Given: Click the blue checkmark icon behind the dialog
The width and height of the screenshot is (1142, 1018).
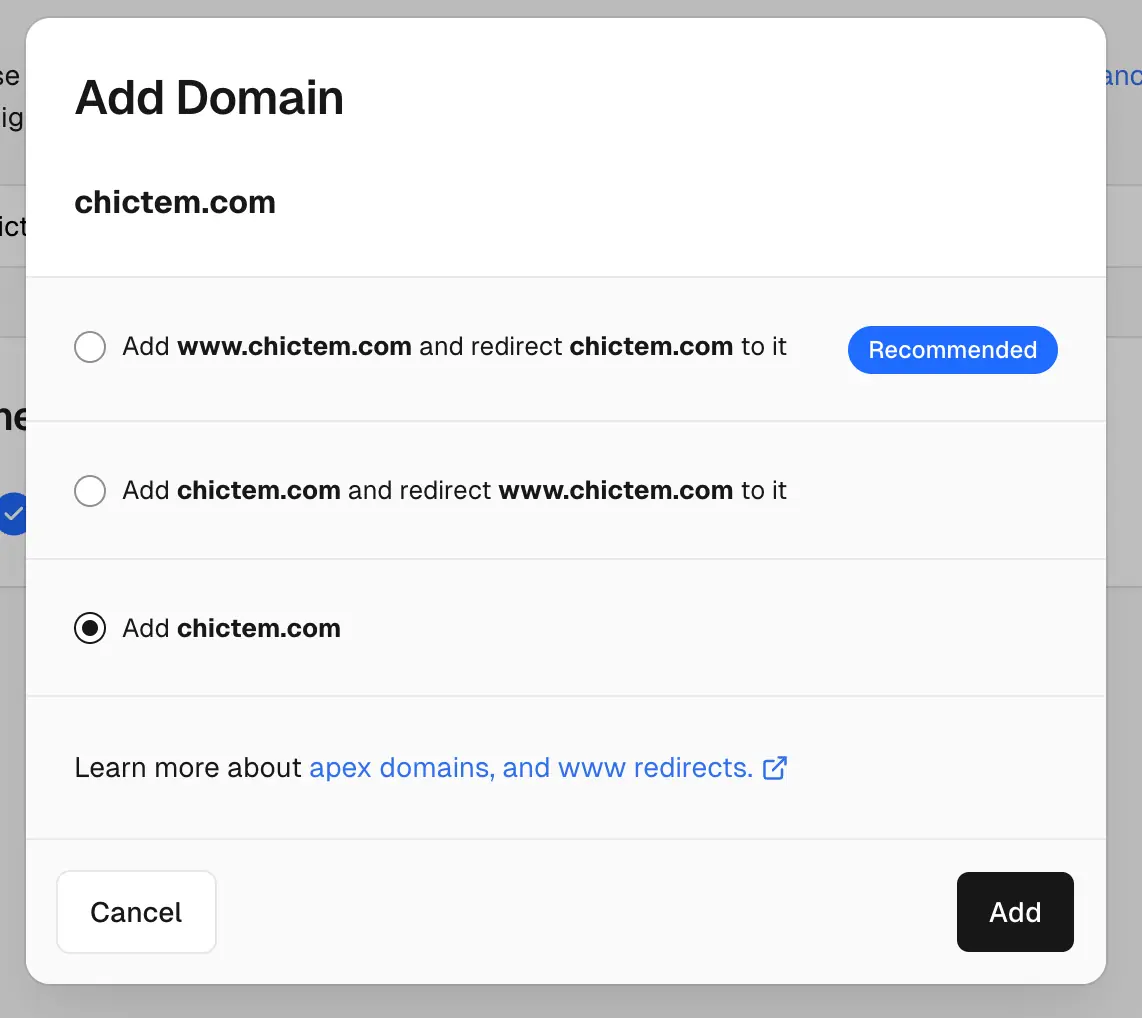Looking at the screenshot, I should click(x=13, y=514).
